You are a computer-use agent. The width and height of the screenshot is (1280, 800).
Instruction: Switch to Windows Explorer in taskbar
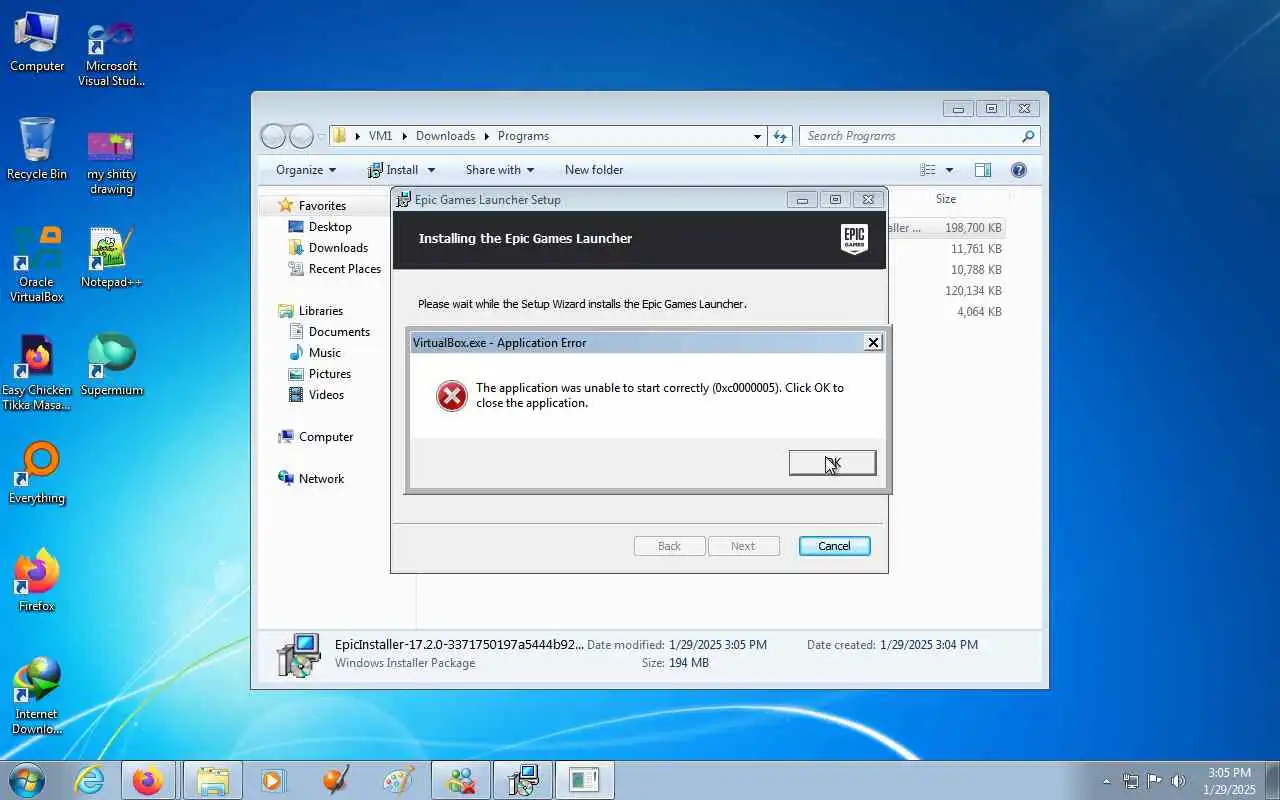coord(212,780)
